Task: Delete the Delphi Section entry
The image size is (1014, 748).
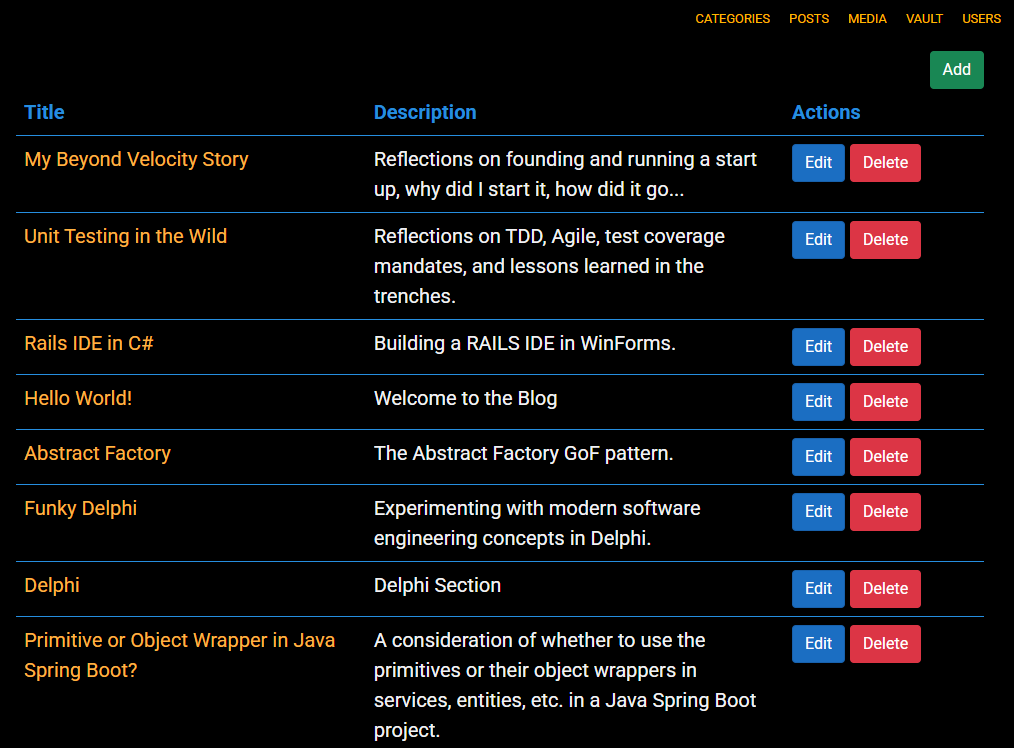Action: (x=885, y=588)
